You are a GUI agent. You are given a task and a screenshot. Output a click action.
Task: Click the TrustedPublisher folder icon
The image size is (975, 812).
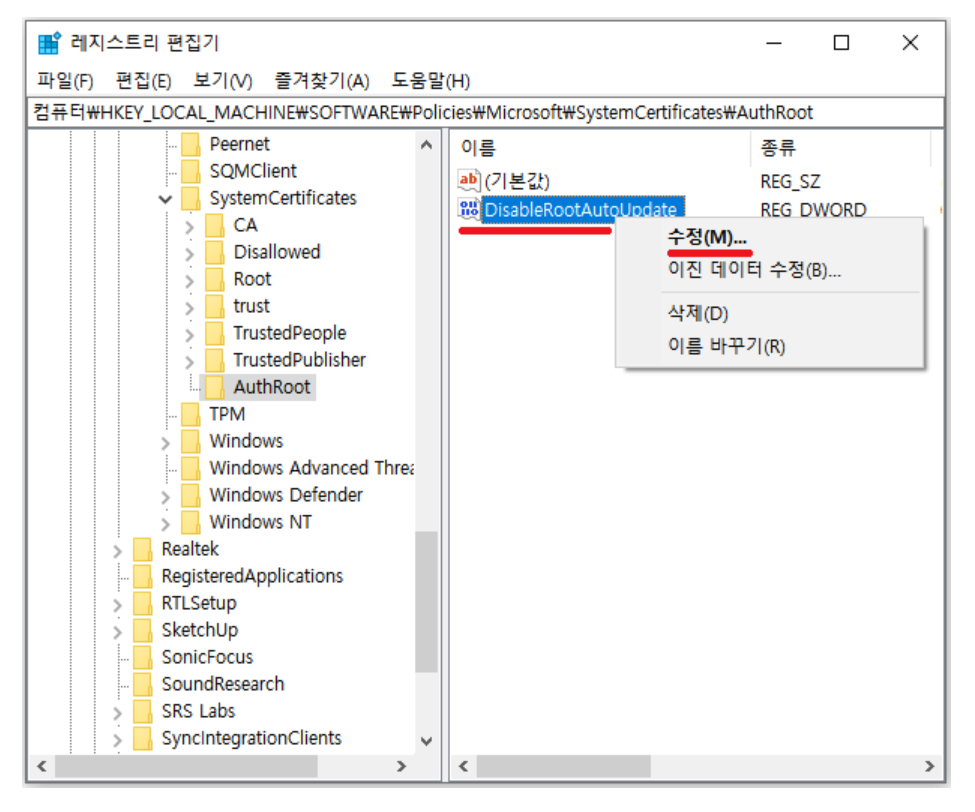pos(215,360)
